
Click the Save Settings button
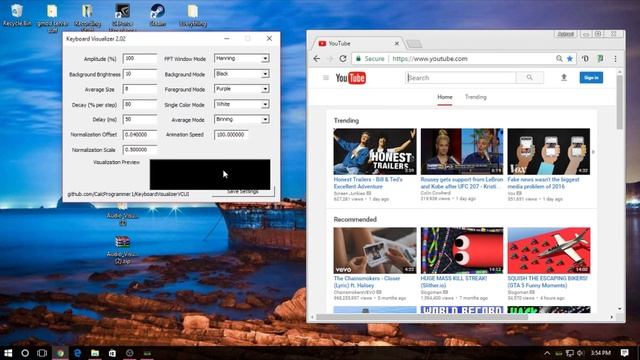[243, 192]
